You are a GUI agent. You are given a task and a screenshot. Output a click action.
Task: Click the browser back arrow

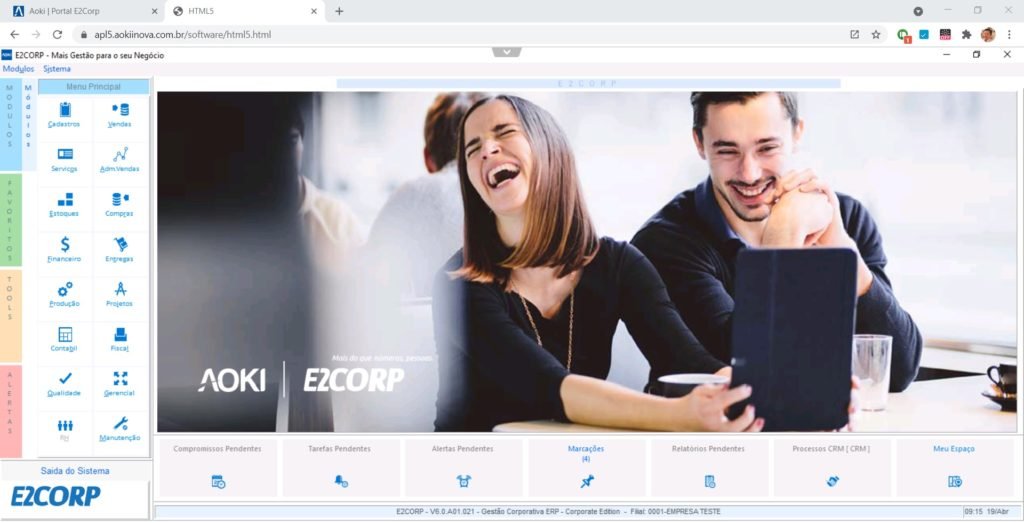click(14, 35)
